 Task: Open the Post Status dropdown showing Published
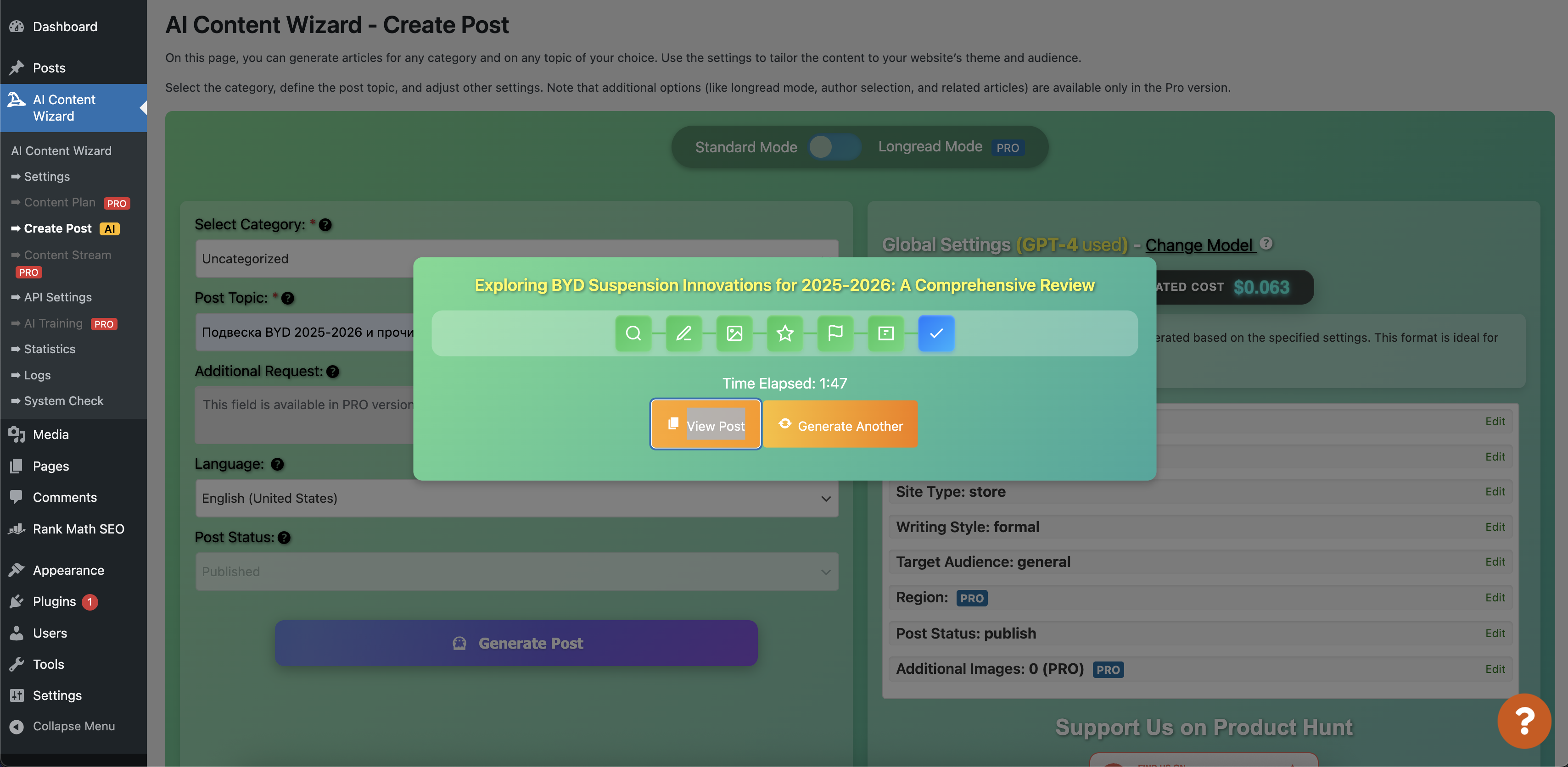pyautogui.click(x=517, y=572)
